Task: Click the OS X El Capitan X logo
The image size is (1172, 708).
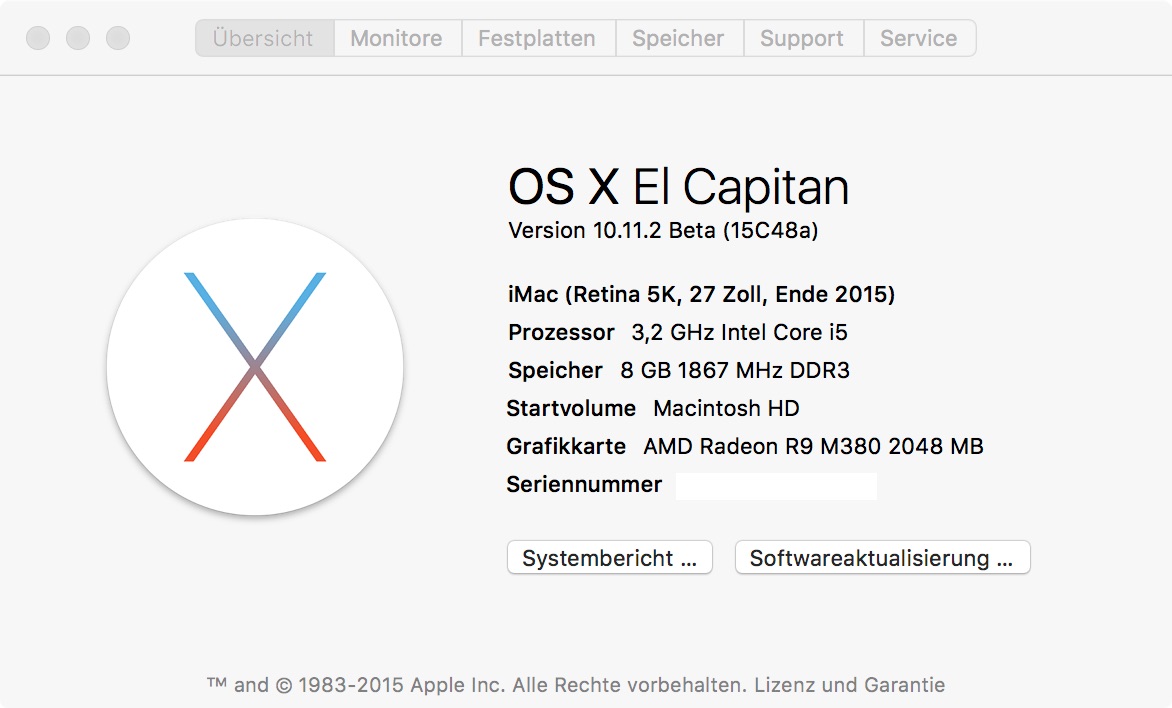Action: point(255,367)
